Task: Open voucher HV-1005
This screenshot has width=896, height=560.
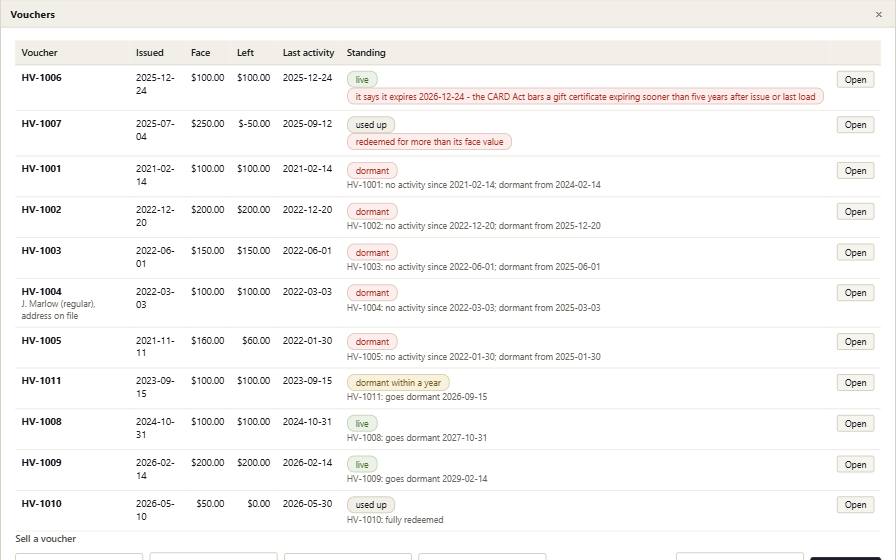Action: click(855, 342)
